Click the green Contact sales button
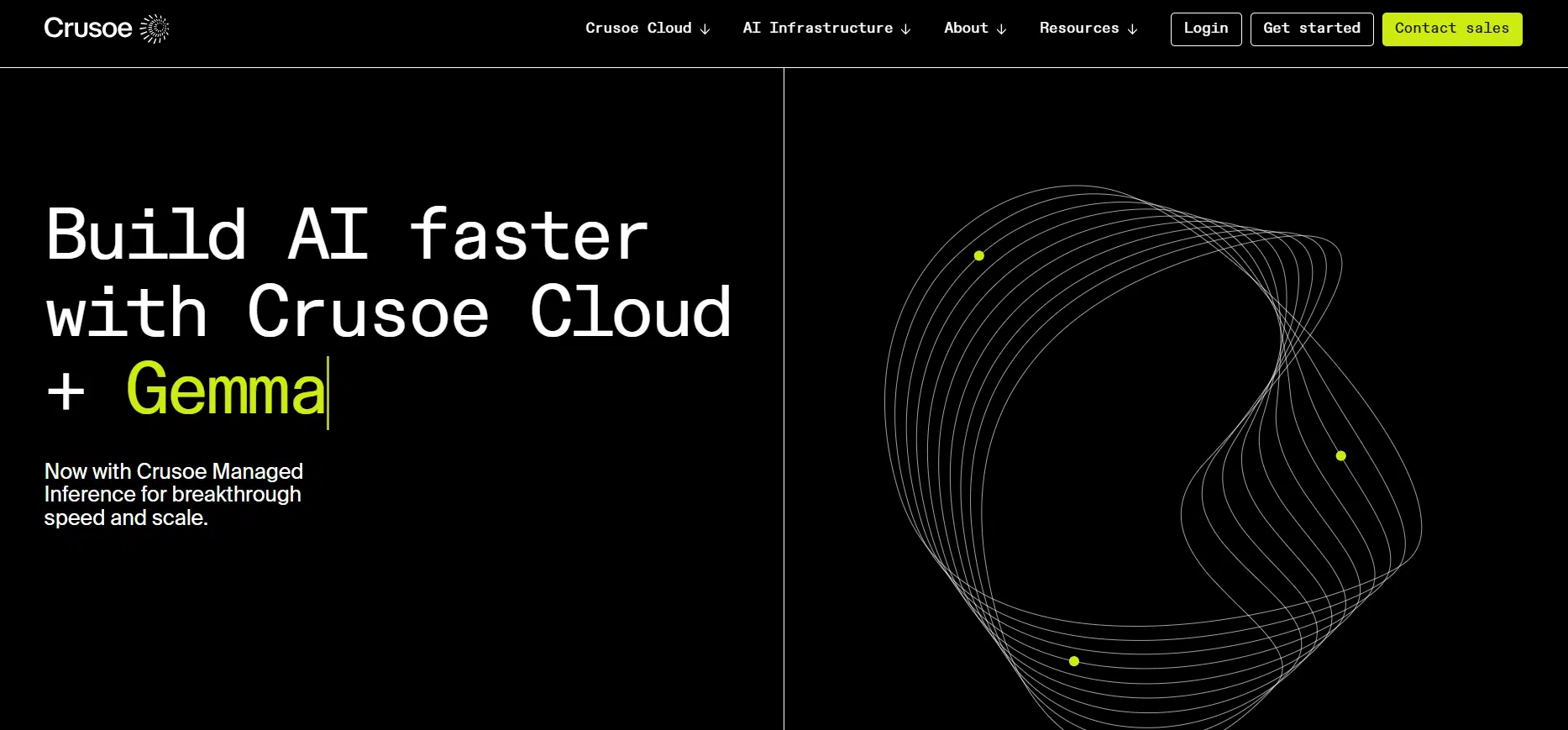Image resolution: width=1568 pixels, height=730 pixels. (x=1451, y=29)
